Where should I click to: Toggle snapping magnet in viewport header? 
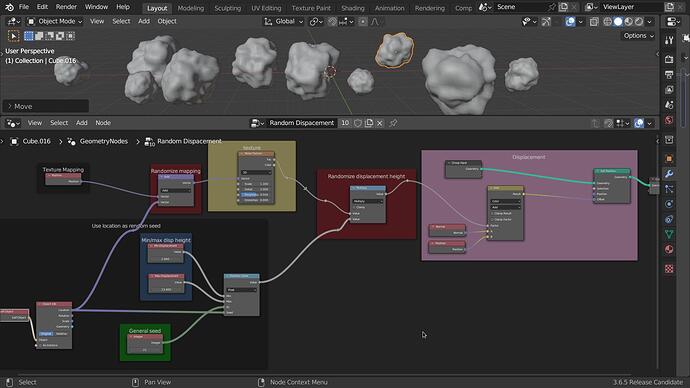pos(332,22)
